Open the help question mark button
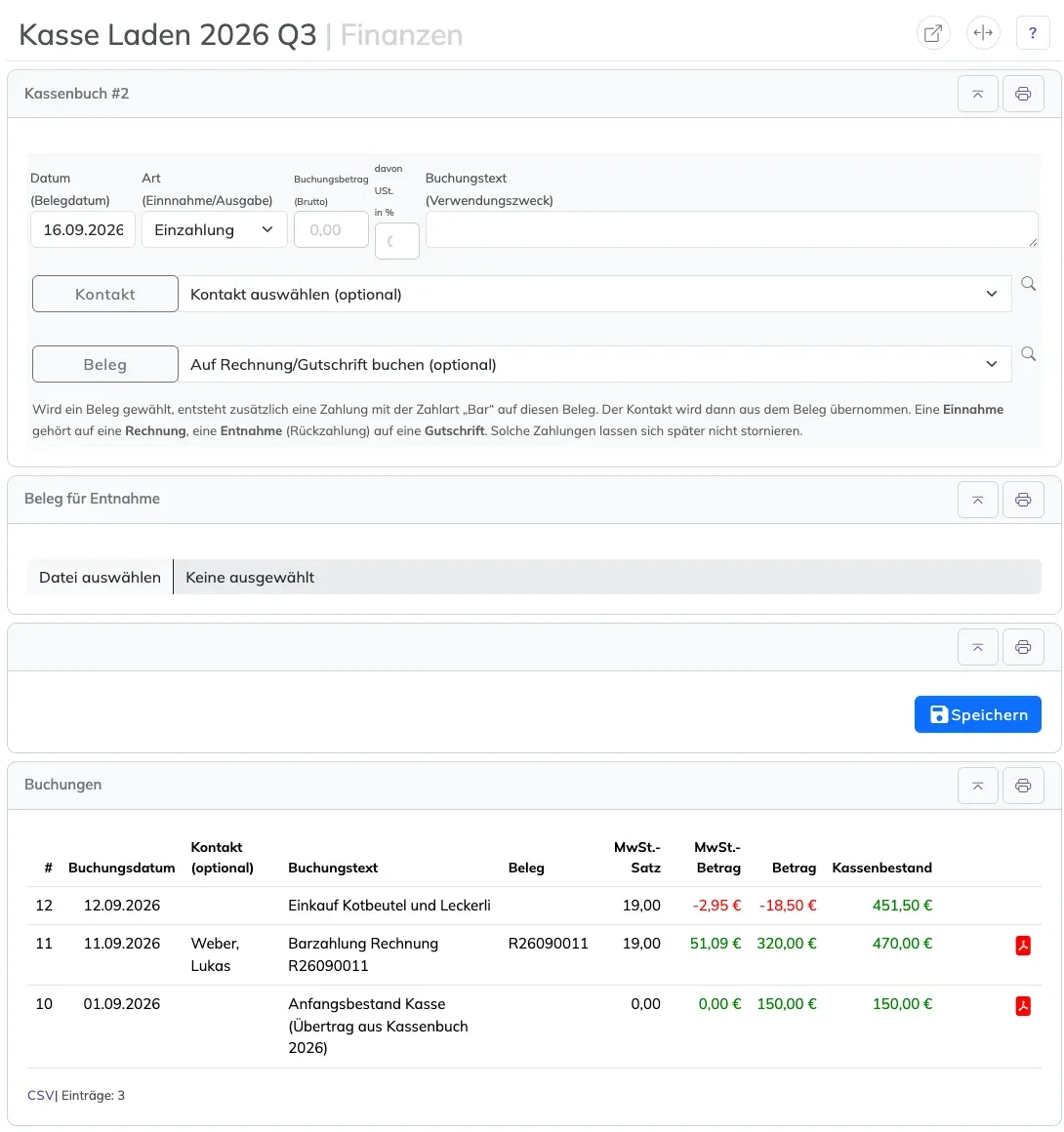Image resolution: width=1064 pixels, height=1132 pixels. click(x=1032, y=33)
